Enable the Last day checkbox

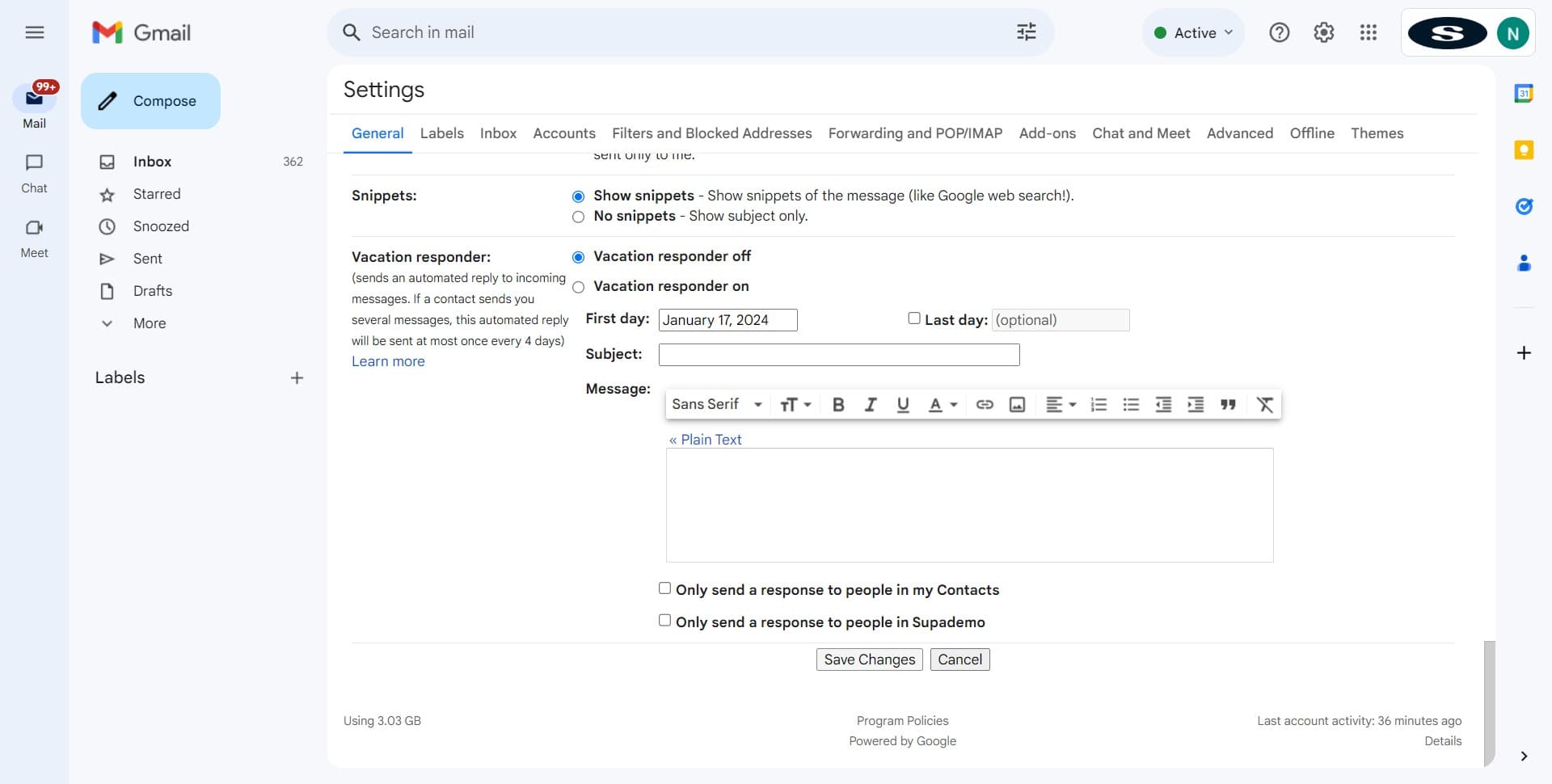pyautogui.click(x=913, y=318)
